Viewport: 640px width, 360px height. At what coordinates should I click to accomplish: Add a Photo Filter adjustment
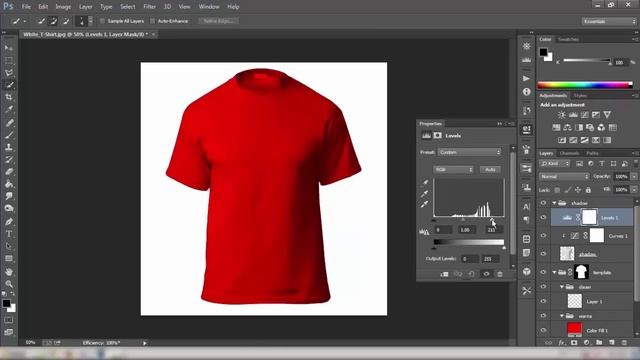coord(590,128)
